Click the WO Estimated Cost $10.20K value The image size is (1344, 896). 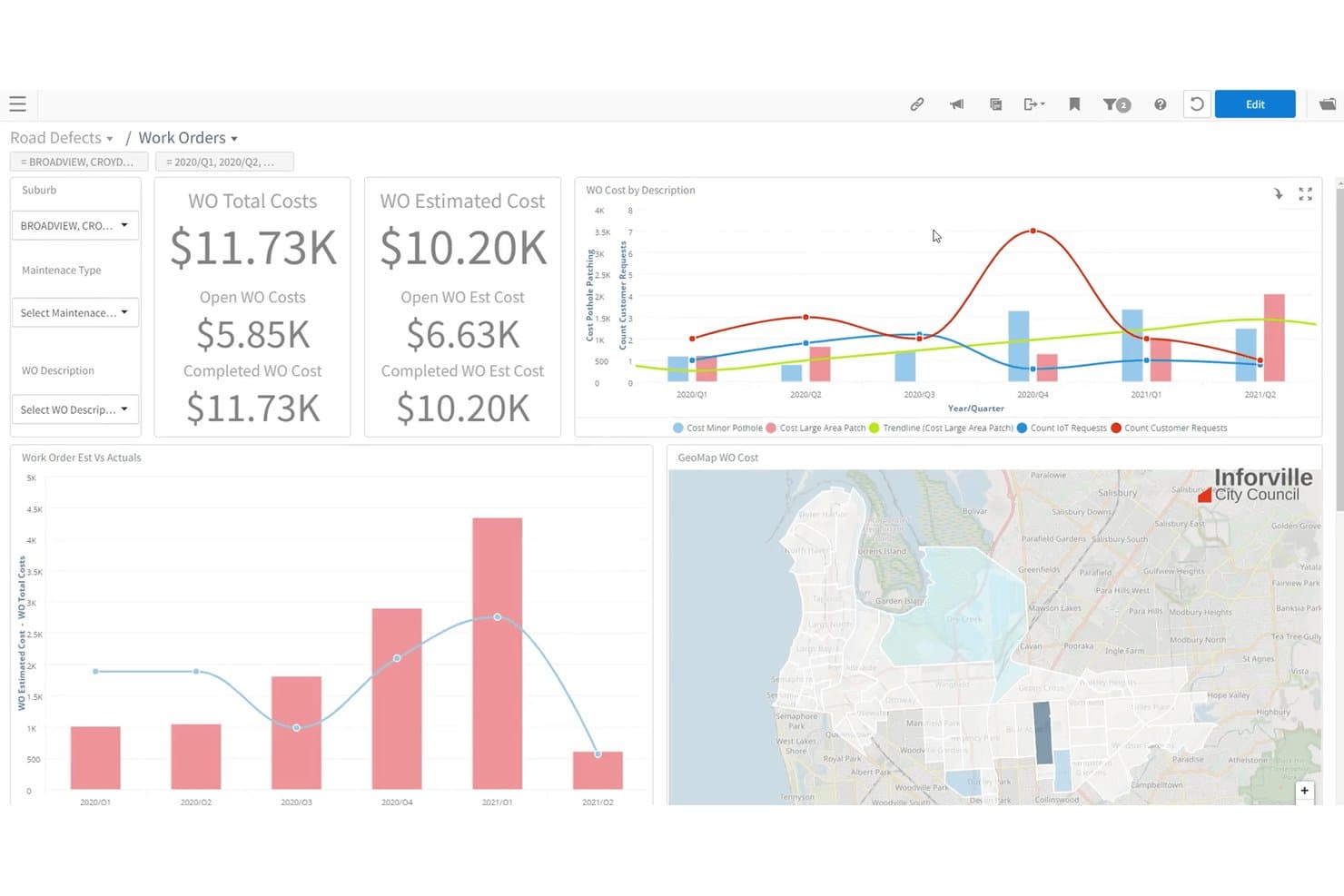coord(463,248)
